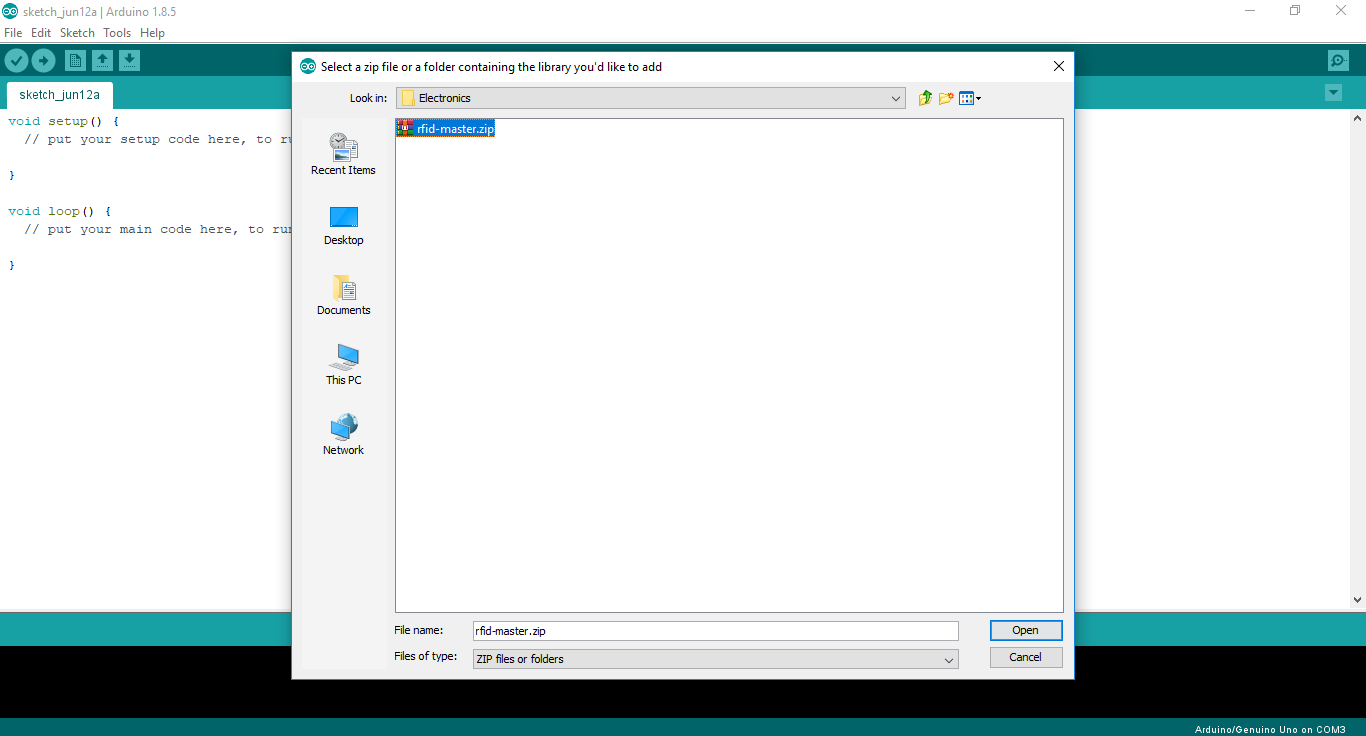Restore down the Arduino window

pyautogui.click(x=1295, y=11)
